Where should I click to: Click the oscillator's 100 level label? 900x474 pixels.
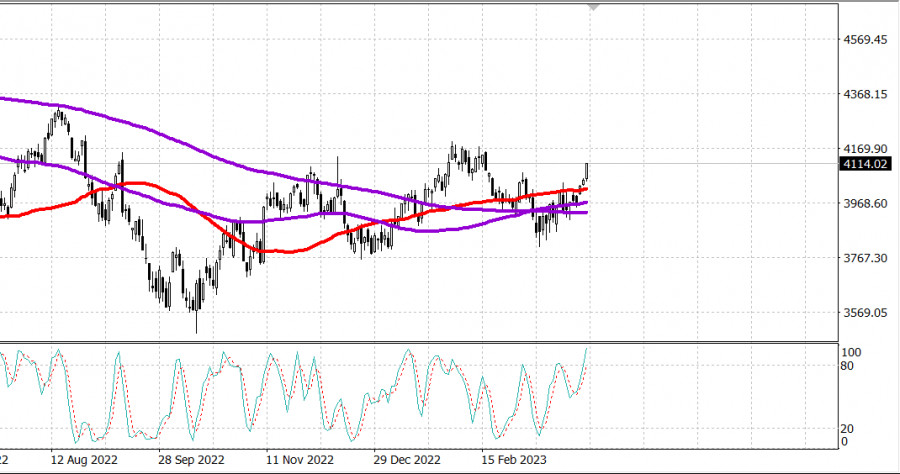[x=851, y=353]
